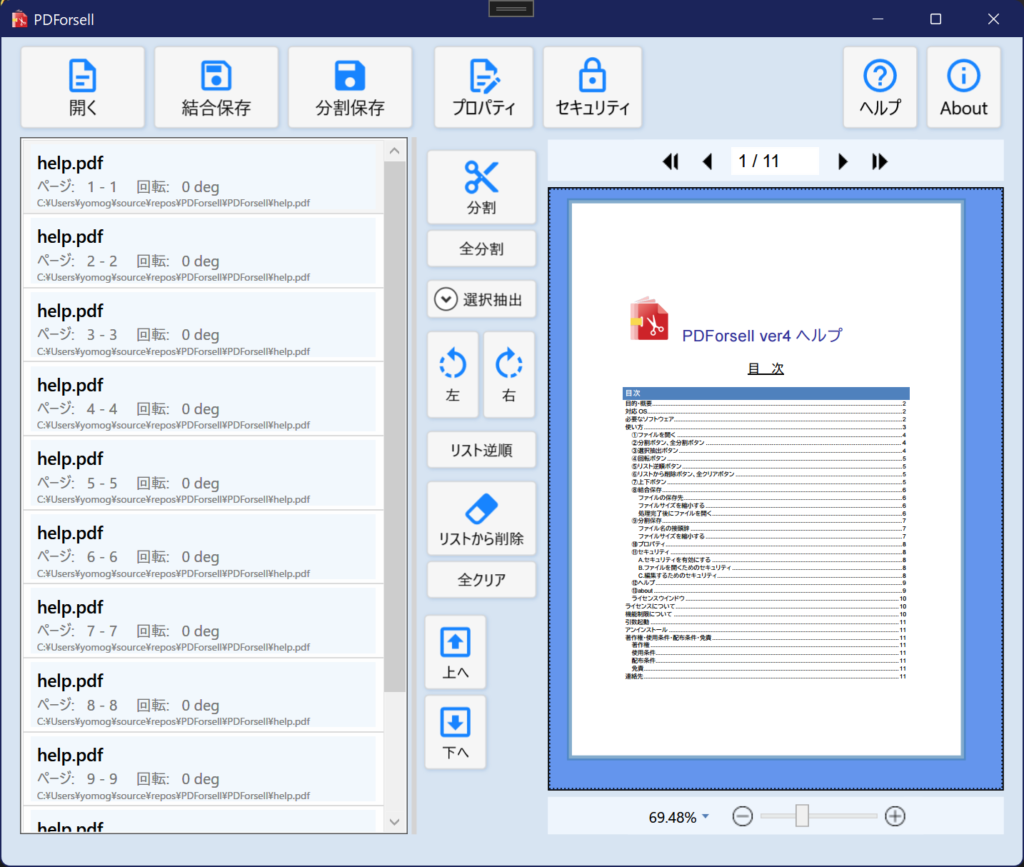This screenshot has height=867, width=1024.
Task: Click the リストから削除 eraser button
Action: click(x=481, y=519)
